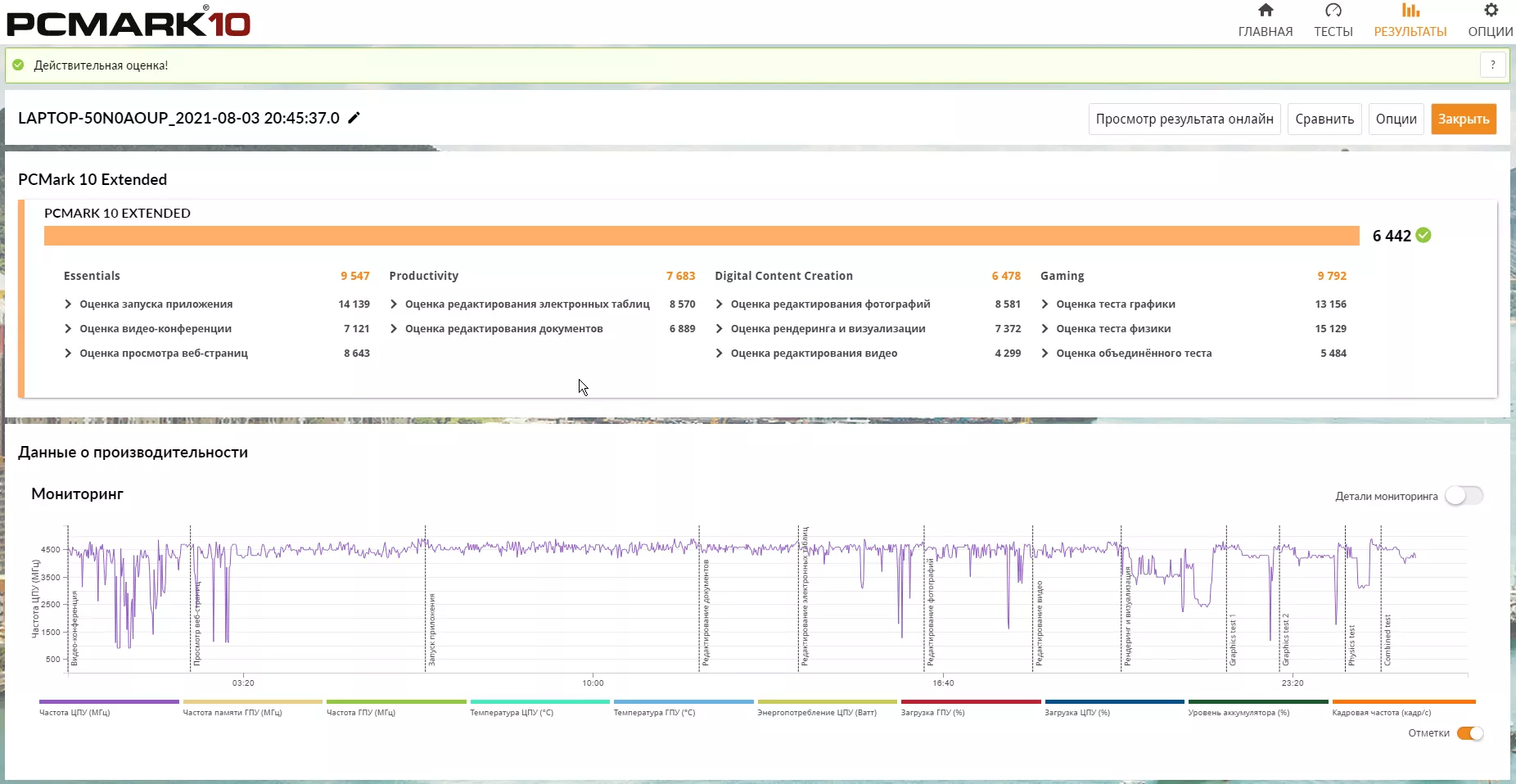Click the PCMARK 10 logo
The width and height of the screenshot is (1516, 784).
point(129,22)
